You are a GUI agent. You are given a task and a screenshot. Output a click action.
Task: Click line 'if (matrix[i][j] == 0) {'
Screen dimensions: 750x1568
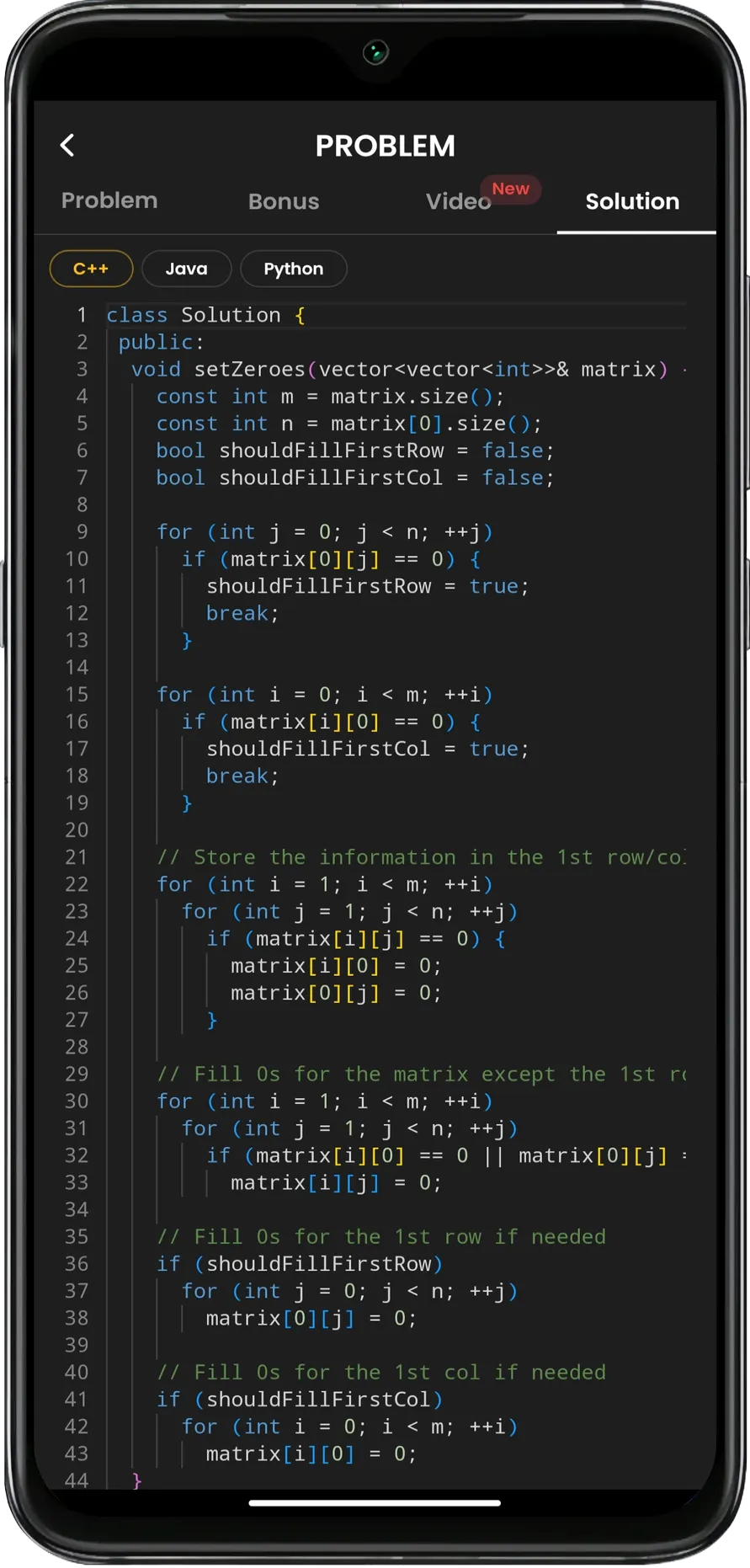[x=356, y=938]
